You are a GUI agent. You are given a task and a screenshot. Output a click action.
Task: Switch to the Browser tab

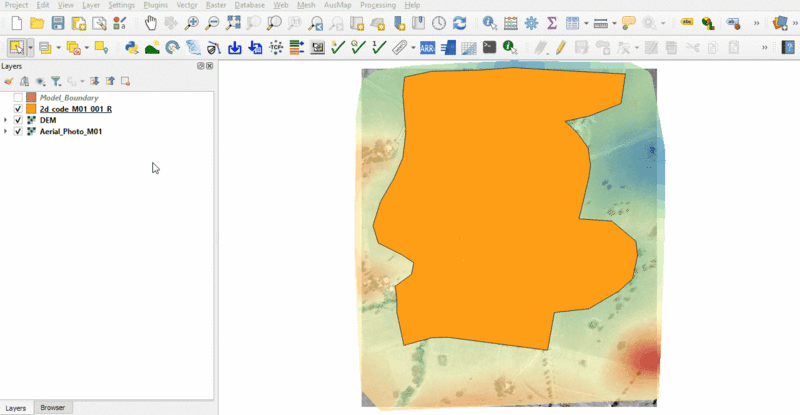tap(52, 408)
